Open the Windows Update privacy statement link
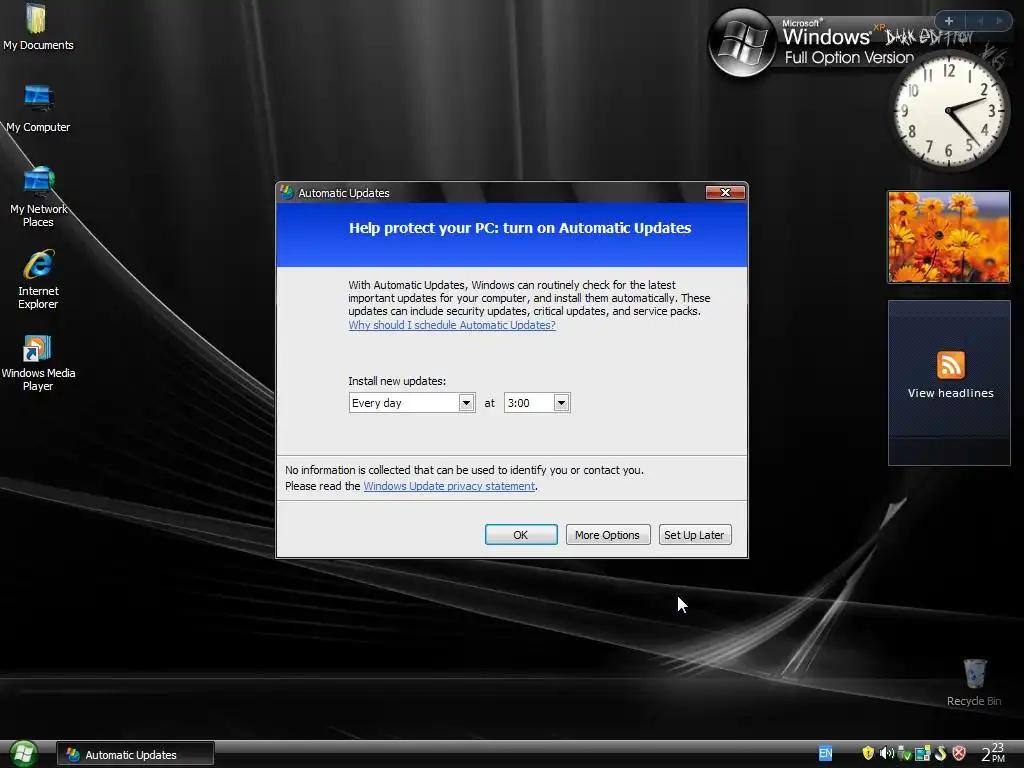The width and height of the screenshot is (1024, 768). [x=449, y=486]
